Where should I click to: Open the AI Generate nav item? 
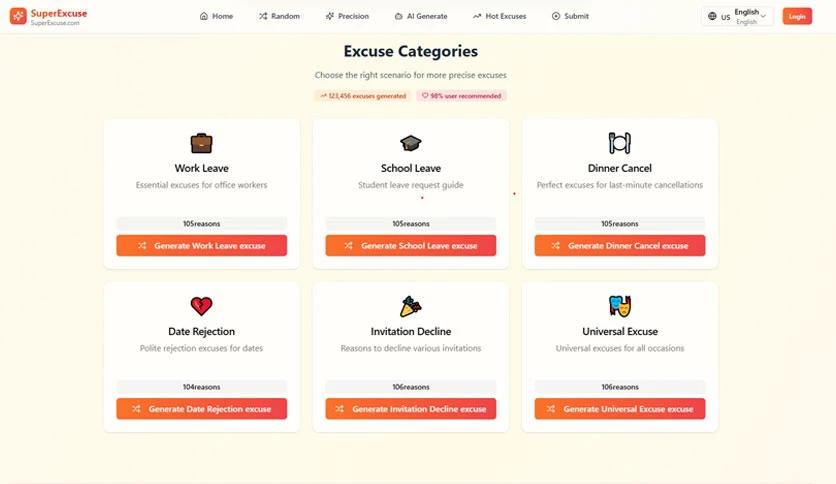421,16
